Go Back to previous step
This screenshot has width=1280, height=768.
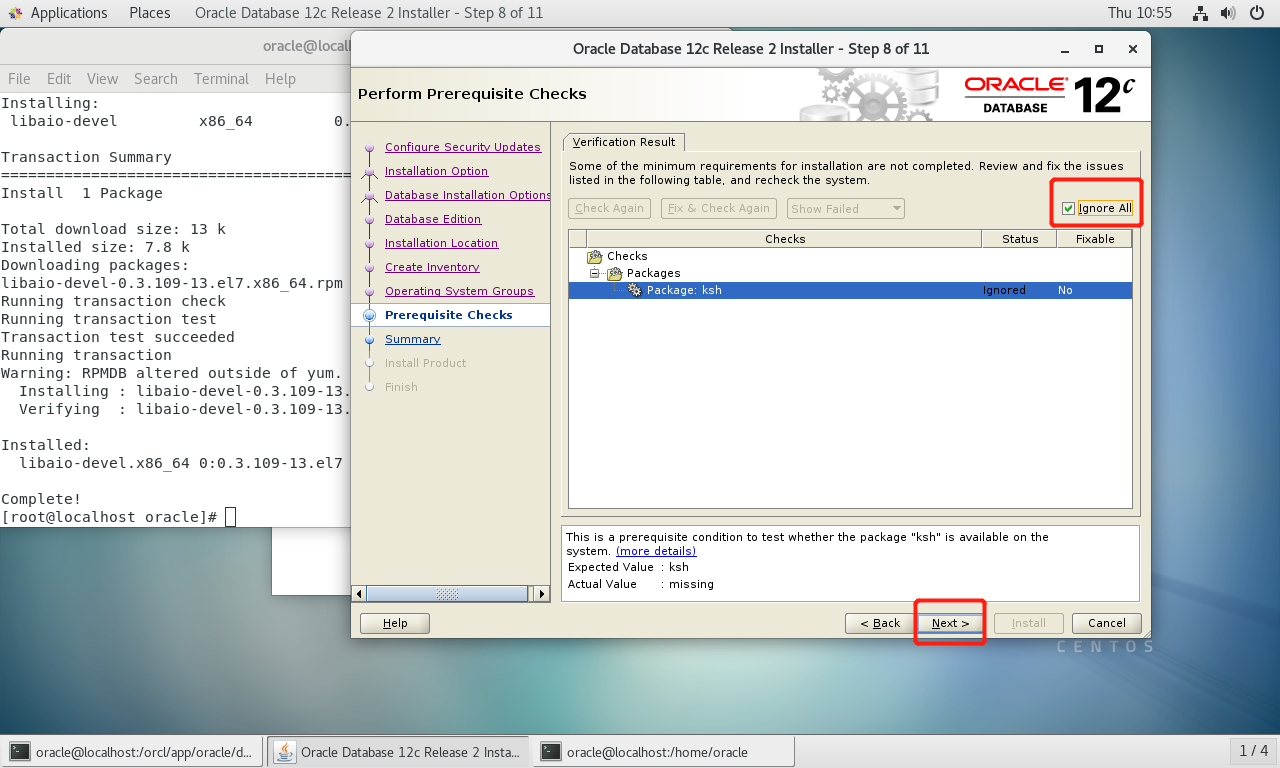(x=879, y=623)
